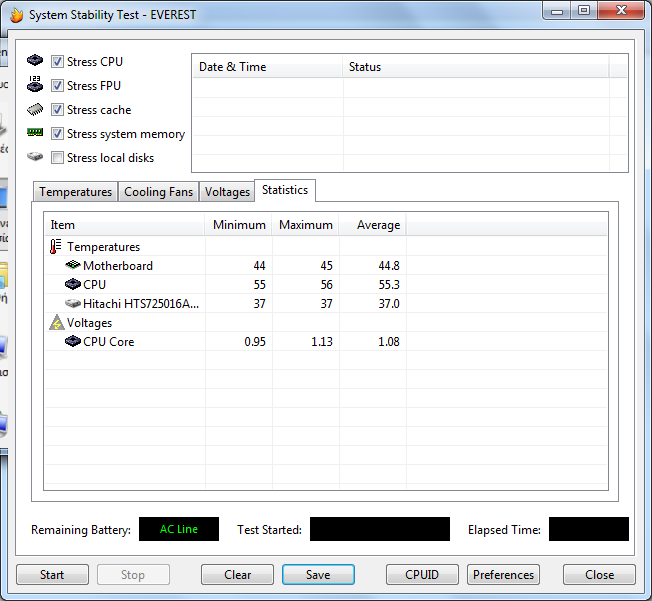The width and height of the screenshot is (652, 601).
Task: Click the Item column header
Action: (x=124, y=225)
